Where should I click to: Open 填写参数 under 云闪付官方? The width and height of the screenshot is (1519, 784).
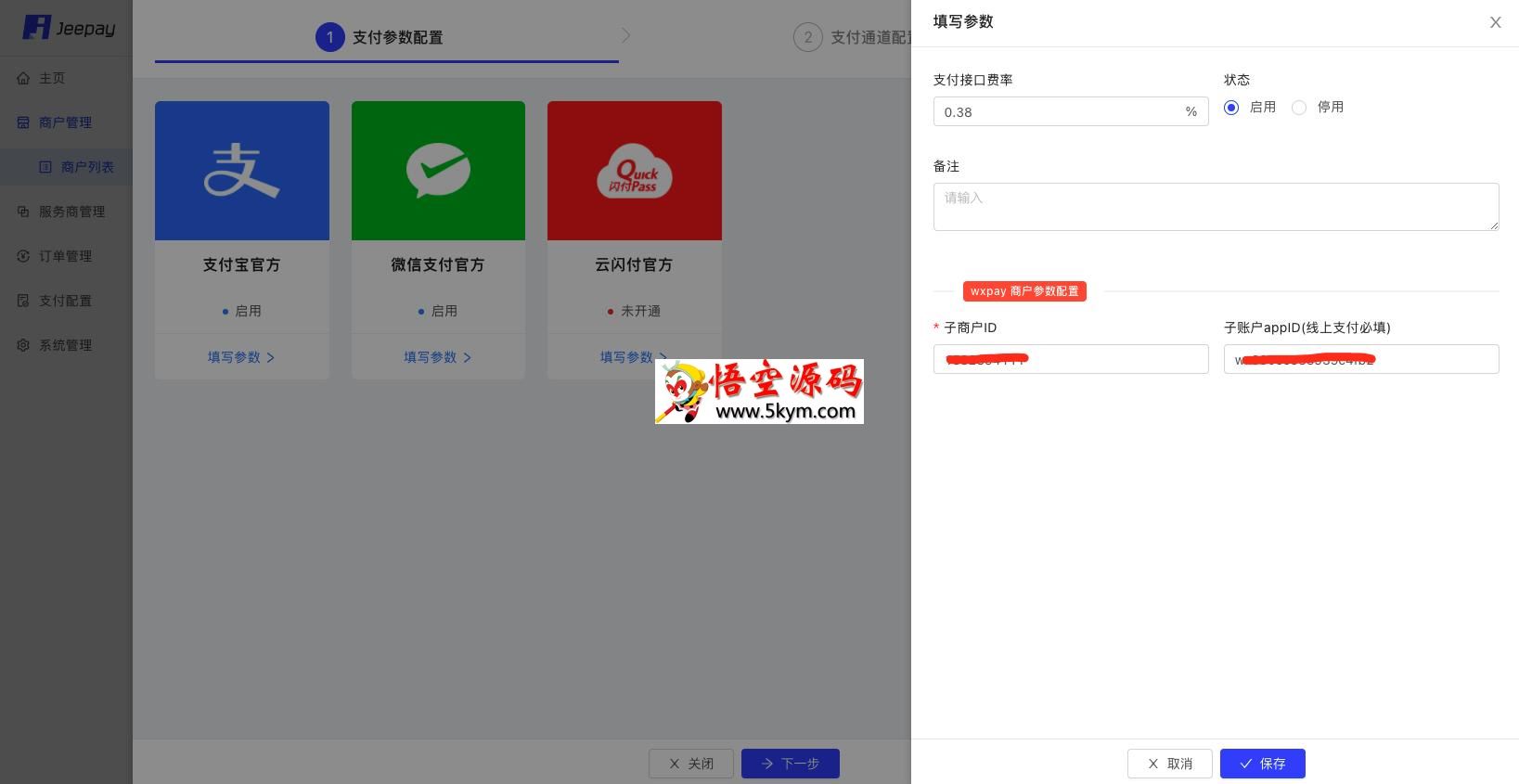click(x=634, y=357)
